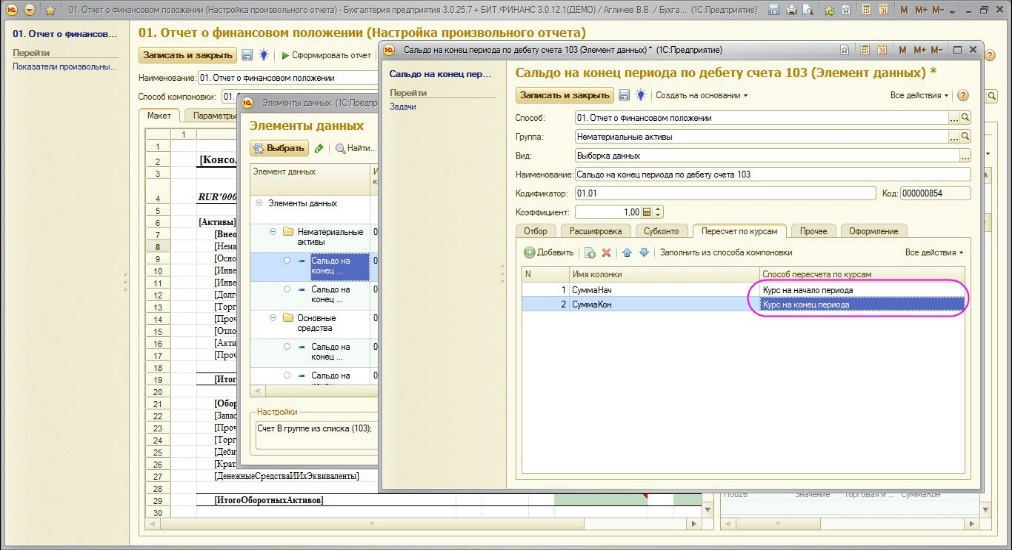Click the help question mark icon
Image resolution: width=1012 pixels, height=550 pixels.
963,95
